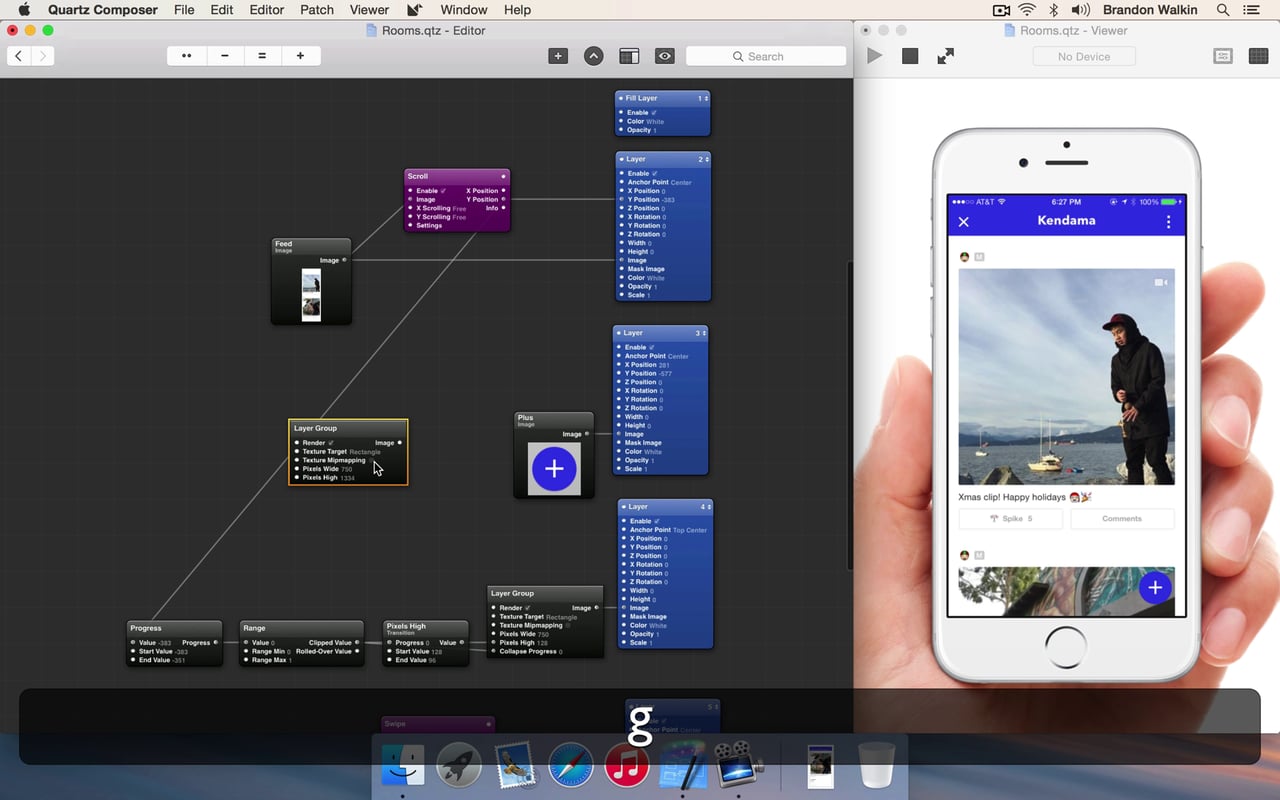Toggle Enable checkbox on Fill Layer patch

click(654, 113)
